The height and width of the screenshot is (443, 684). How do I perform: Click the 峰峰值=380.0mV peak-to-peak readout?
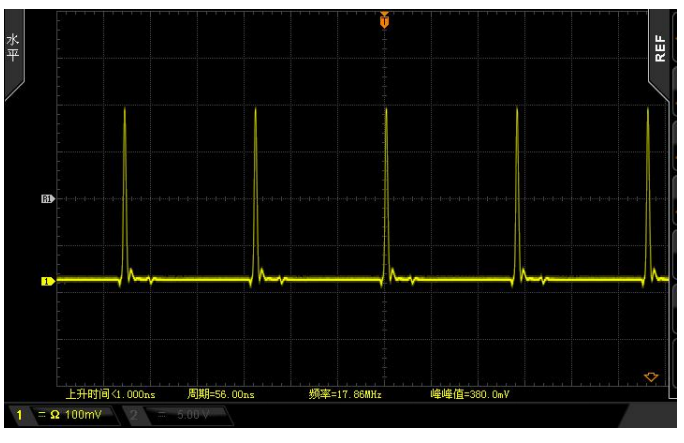coord(470,395)
